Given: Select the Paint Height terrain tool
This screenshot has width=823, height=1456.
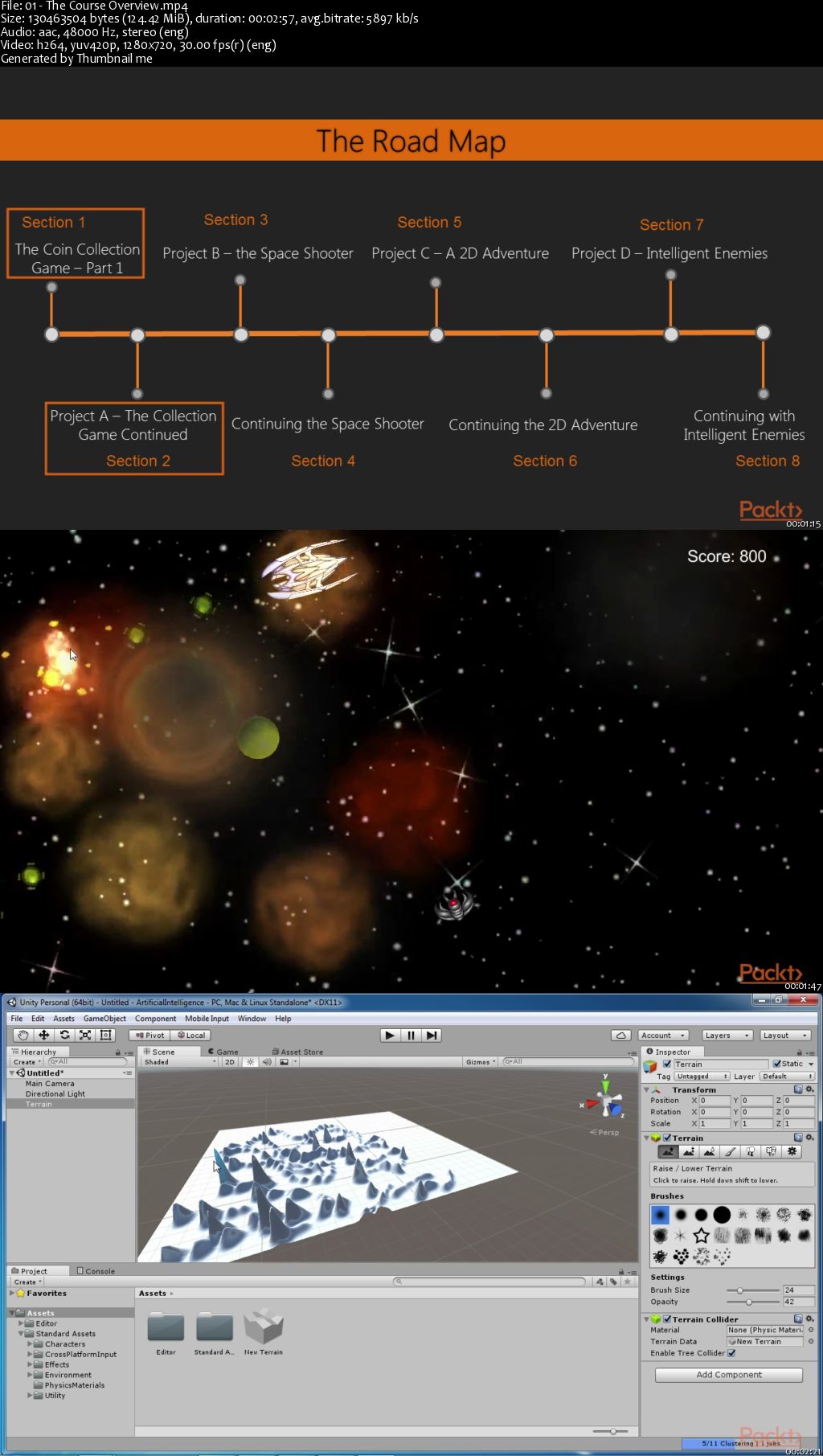Looking at the screenshot, I should pyautogui.click(x=689, y=1151).
